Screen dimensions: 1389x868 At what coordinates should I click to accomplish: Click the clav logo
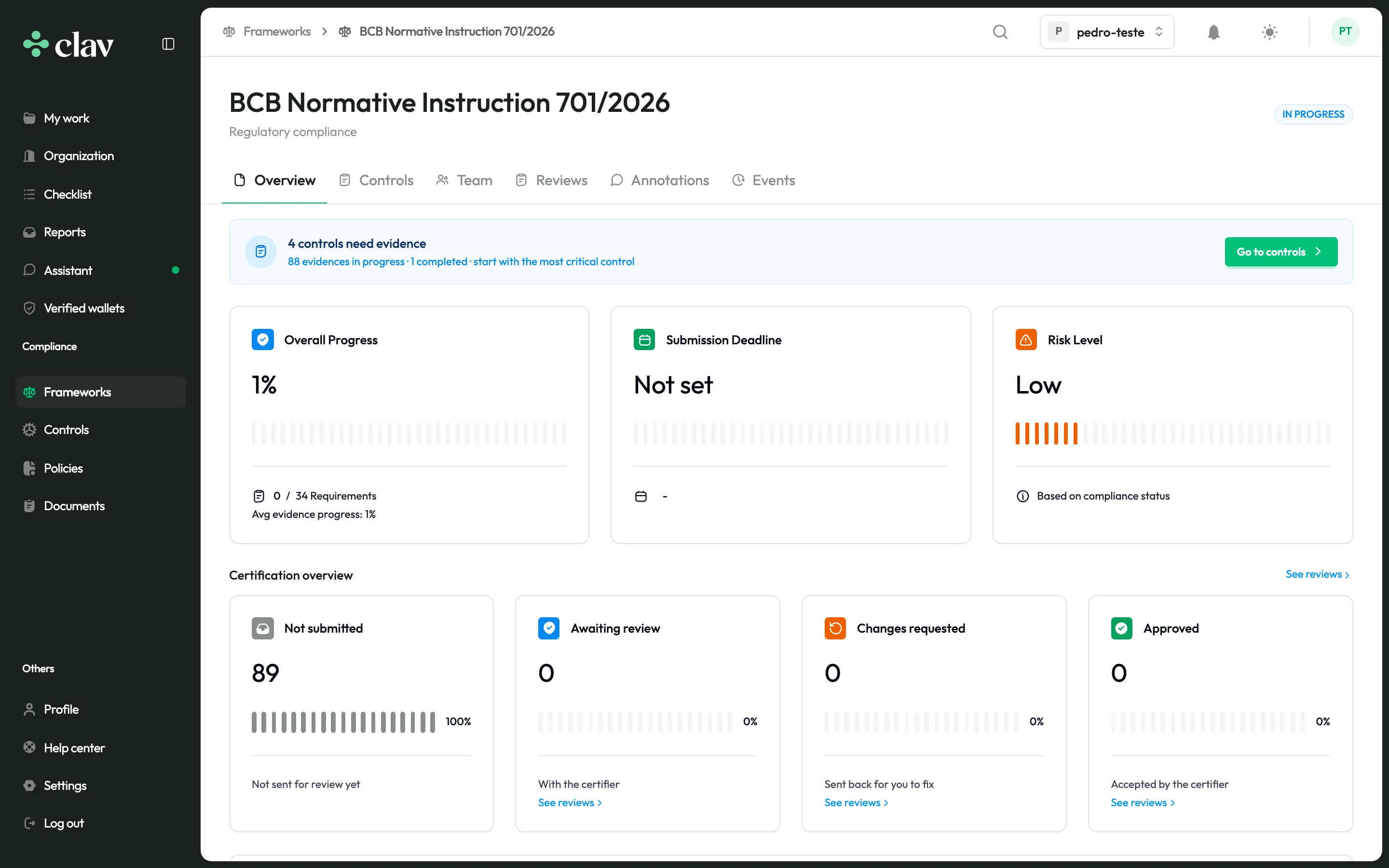pos(68,44)
